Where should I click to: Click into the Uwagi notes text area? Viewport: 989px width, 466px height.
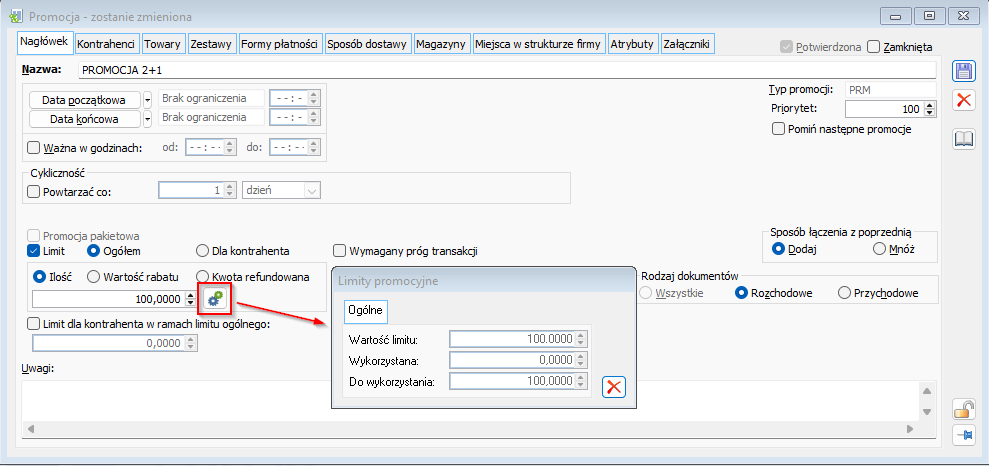[x=471, y=401]
